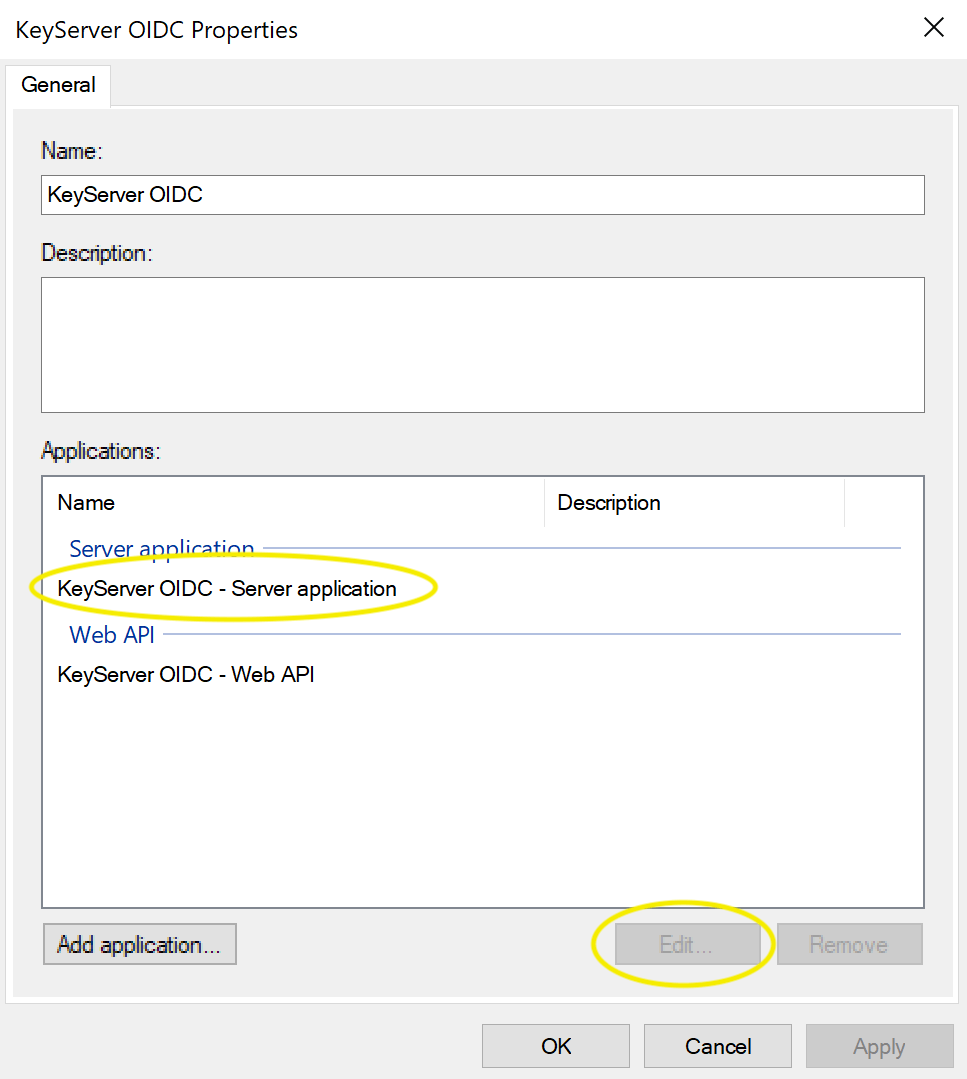
Task: Select KeyServer OIDC - Server application entry
Action: (x=227, y=589)
